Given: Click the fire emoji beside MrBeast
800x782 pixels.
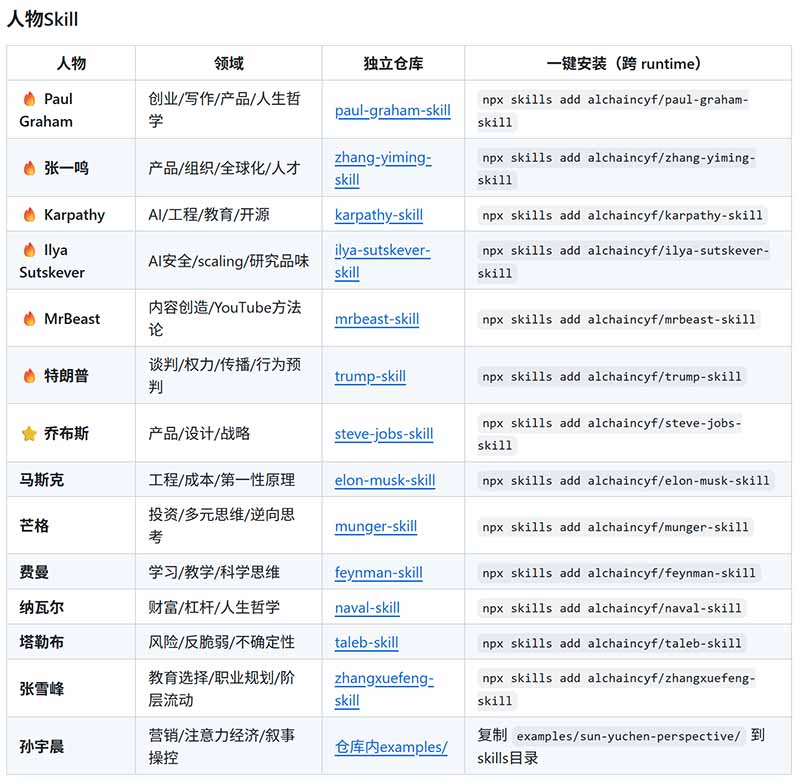Looking at the screenshot, I should (x=30, y=319).
